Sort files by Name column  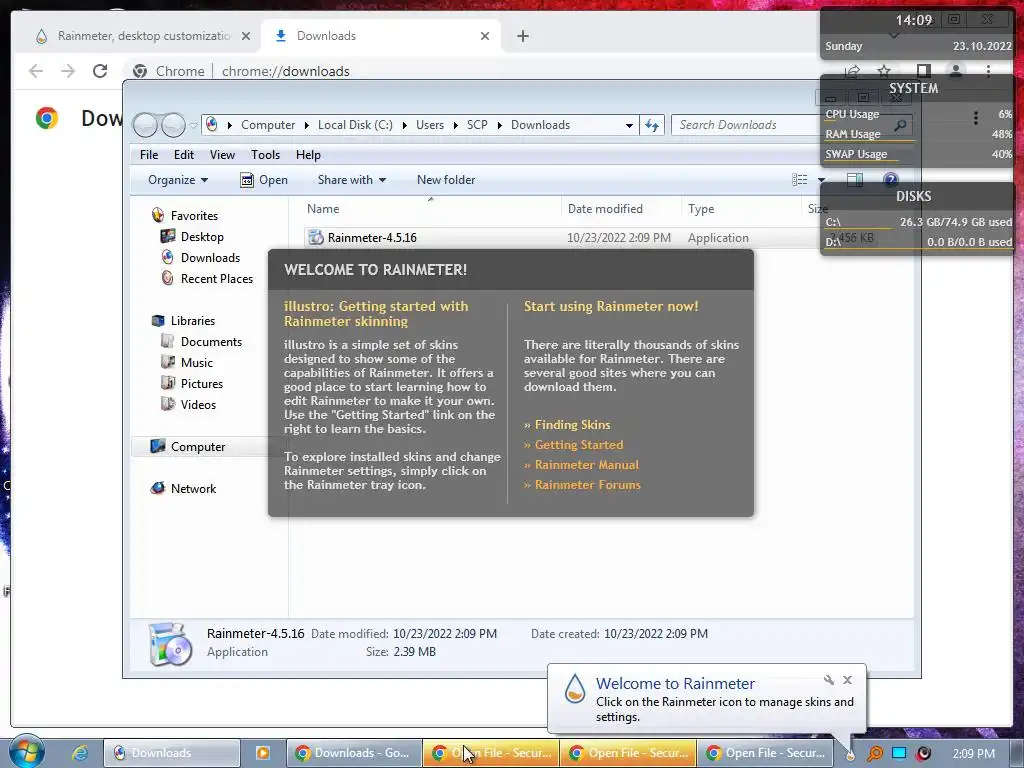[x=431, y=209]
